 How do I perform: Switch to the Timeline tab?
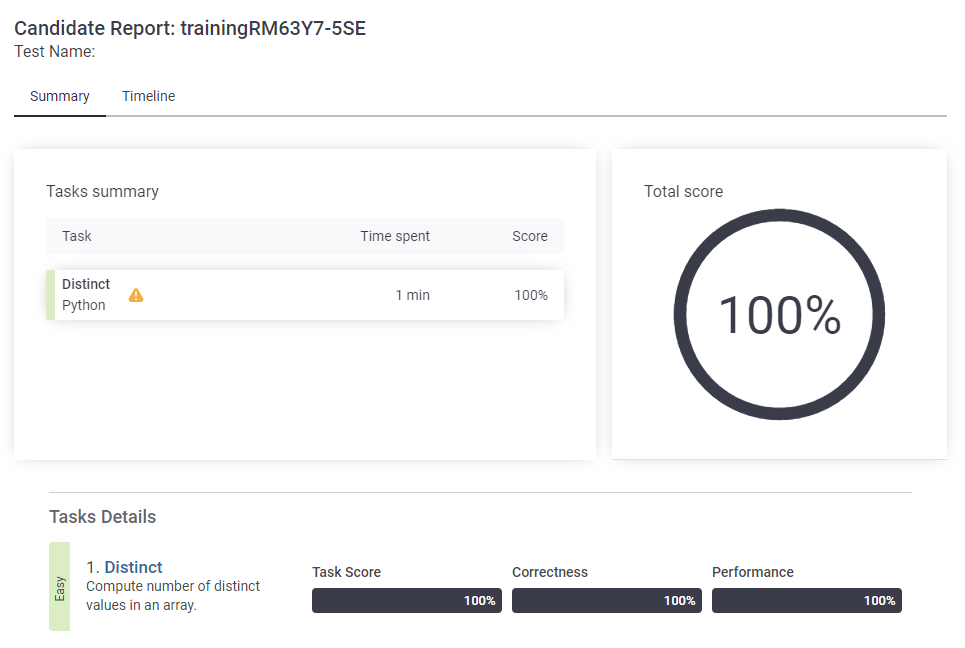point(148,96)
